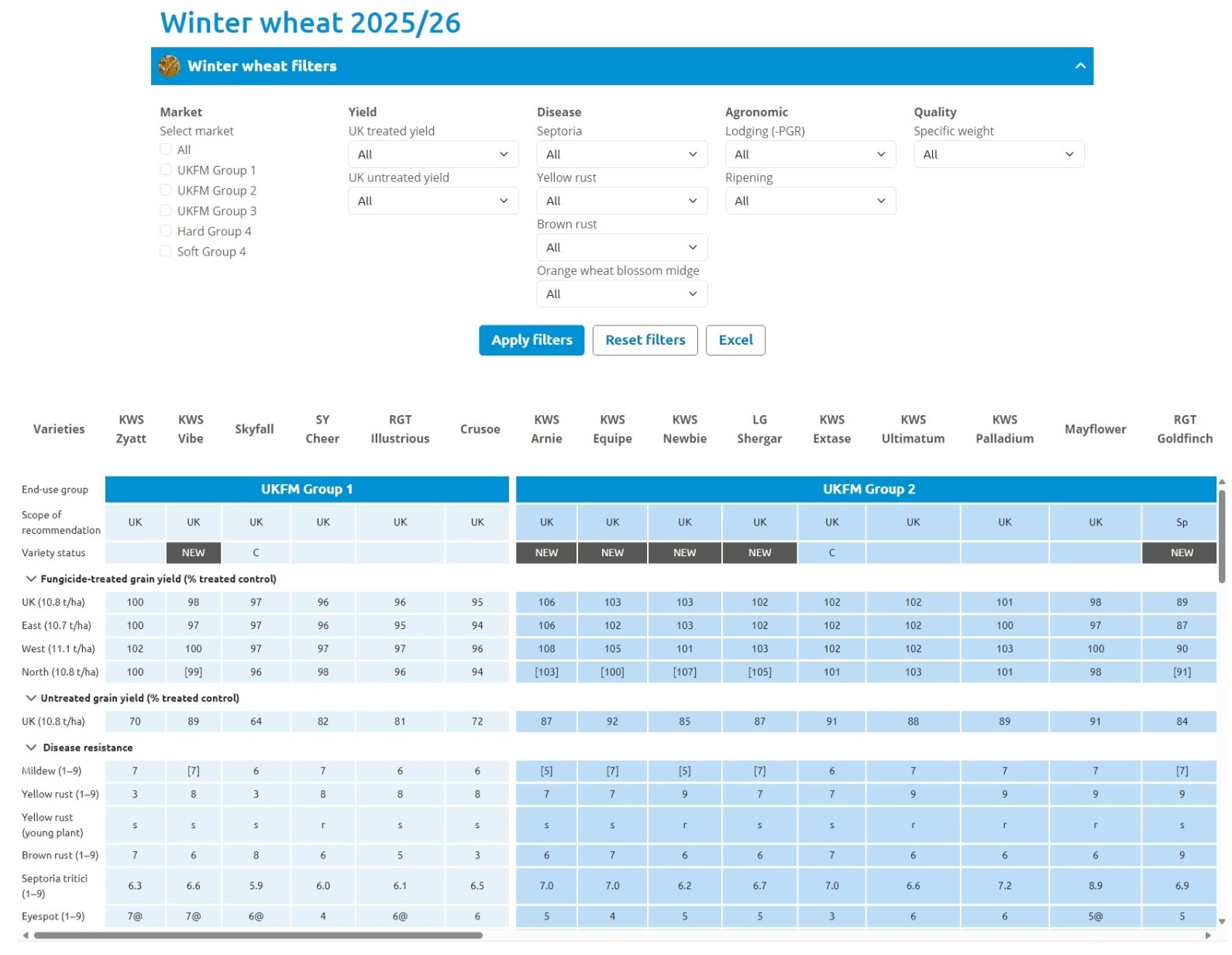Click the Variety status row label
The height and width of the screenshot is (955, 1232).
53,552
